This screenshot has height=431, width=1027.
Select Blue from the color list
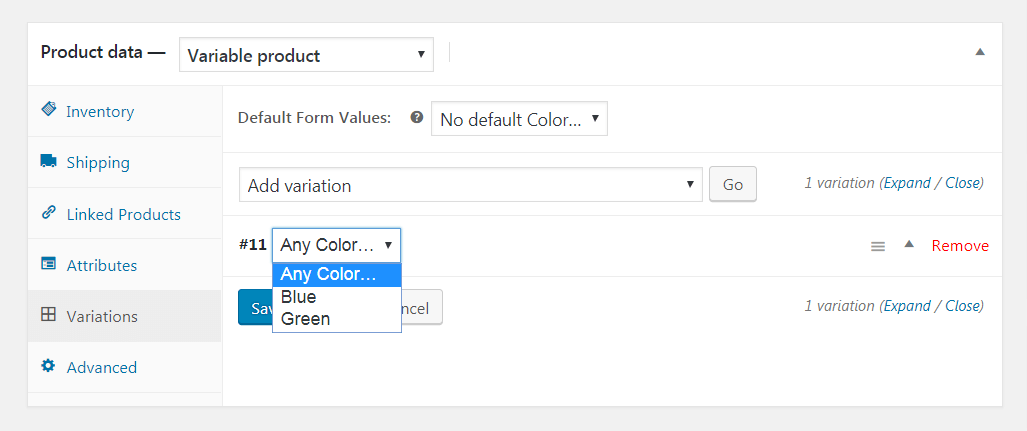click(x=299, y=297)
